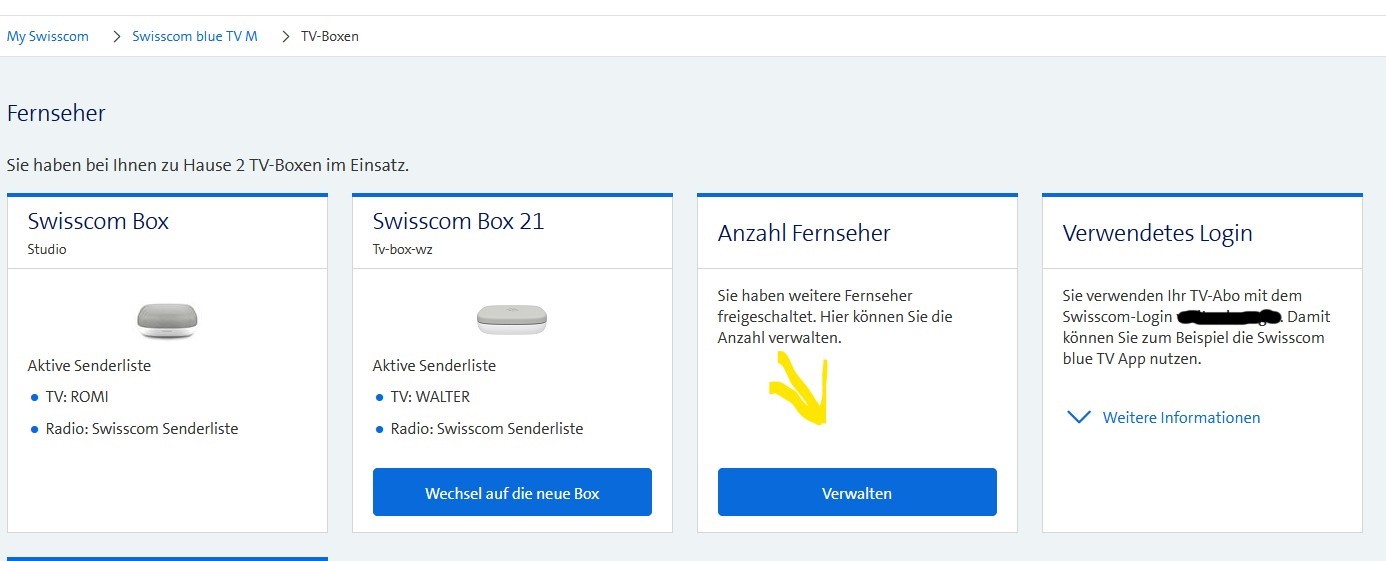Click the Swisscom Box 21 card title
Image resolution: width=1386 pixels, height=561 pixels.
click(x=458, y=221)
